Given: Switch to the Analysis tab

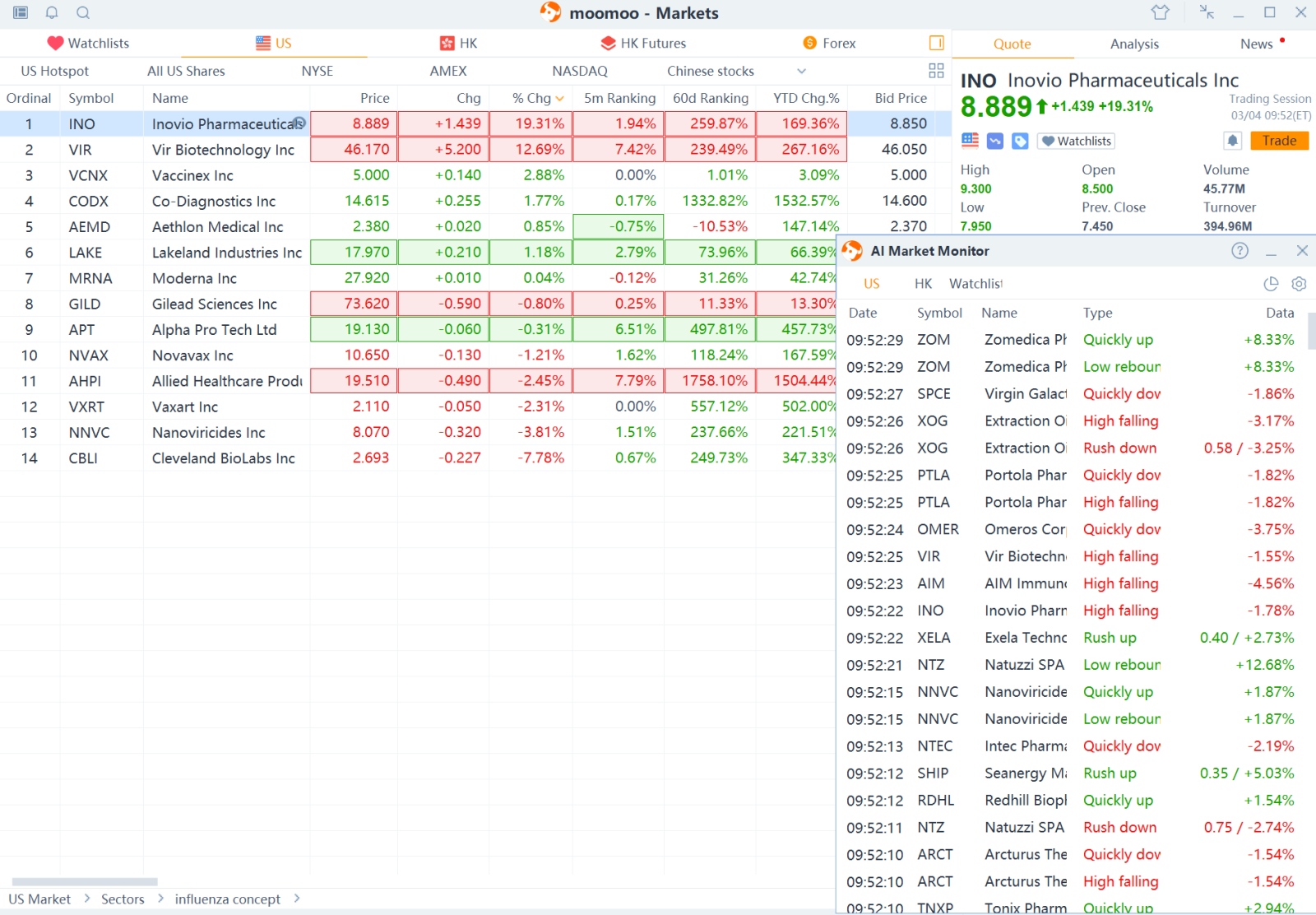Looking at the screenshot, I should point(1134,44).
